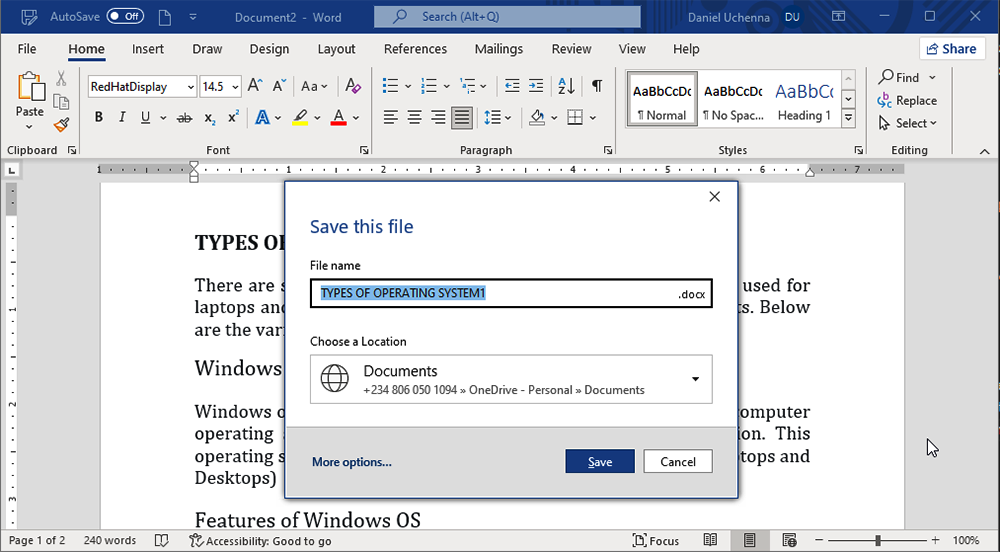Activate the Format Painter brush
The image size is (1000, 552).
coord(61,125)
